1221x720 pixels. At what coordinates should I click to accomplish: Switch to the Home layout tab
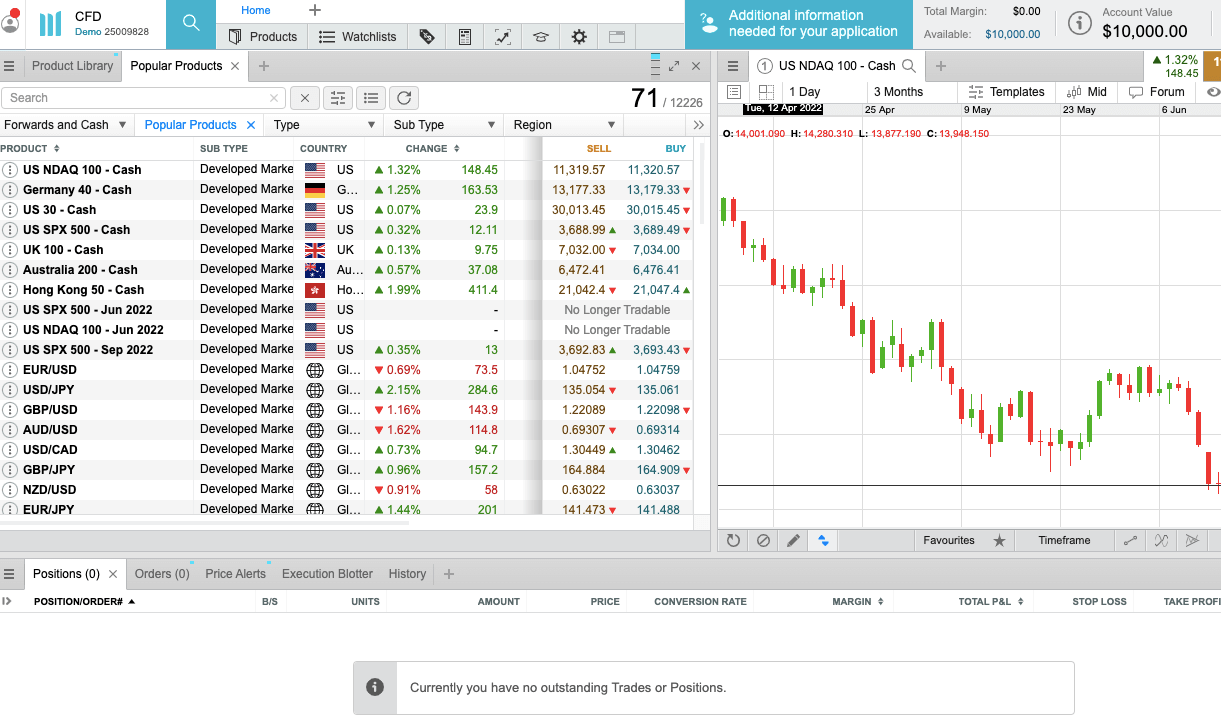pos(256,10)
